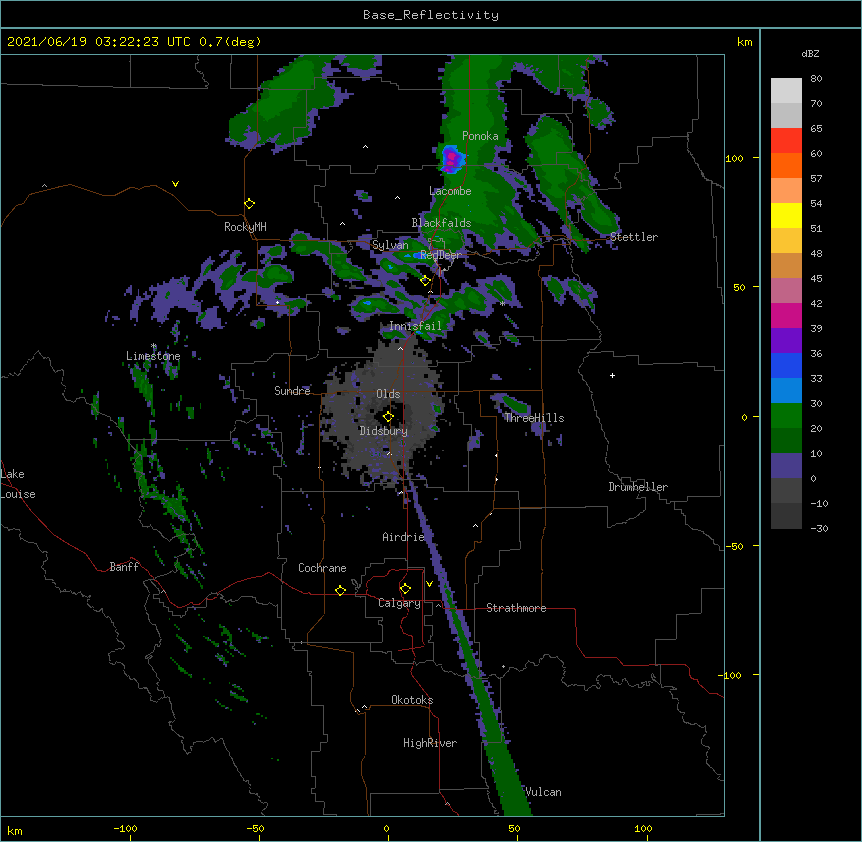Click the Banff label

[124, 567]
